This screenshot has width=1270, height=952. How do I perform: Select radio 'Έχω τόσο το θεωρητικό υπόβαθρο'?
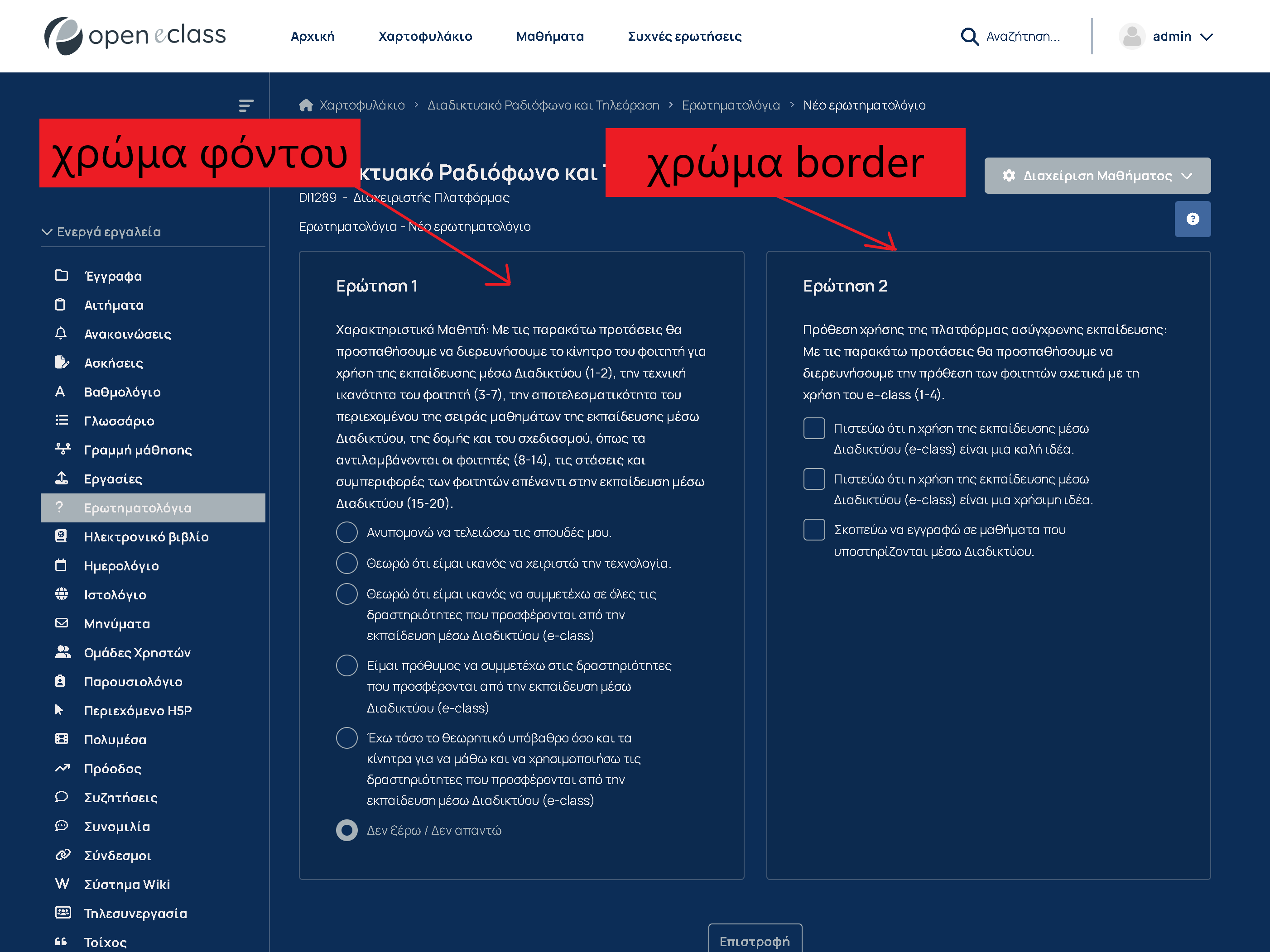point(347,737)
